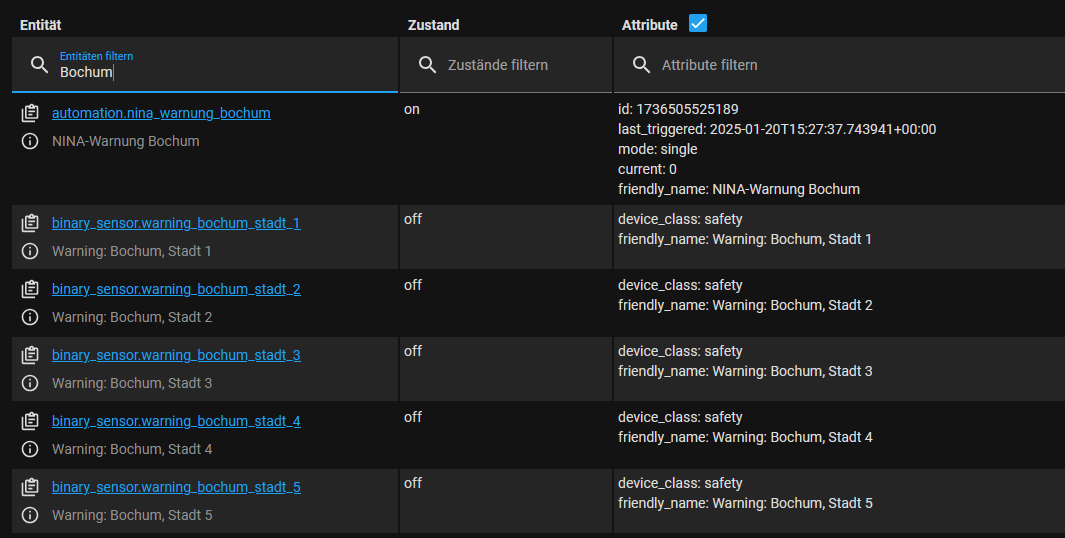Copy entity ID for automation.nina_warnung_bochum
1065x538 pixels.
pyautogui.click(x=30, y=114)
